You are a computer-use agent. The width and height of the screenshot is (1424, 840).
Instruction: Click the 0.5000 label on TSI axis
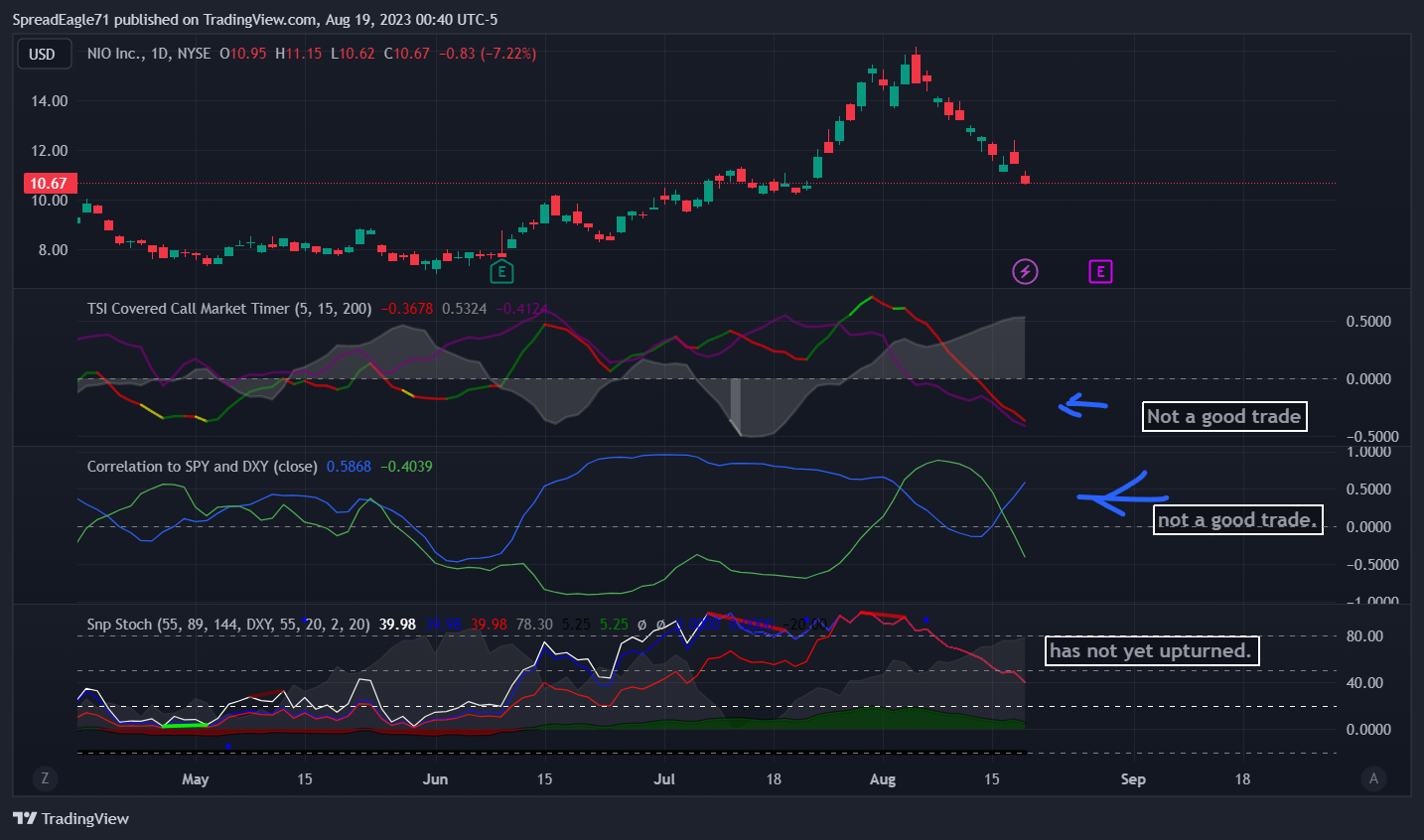pyautogui.click(x=1368, y=322)
